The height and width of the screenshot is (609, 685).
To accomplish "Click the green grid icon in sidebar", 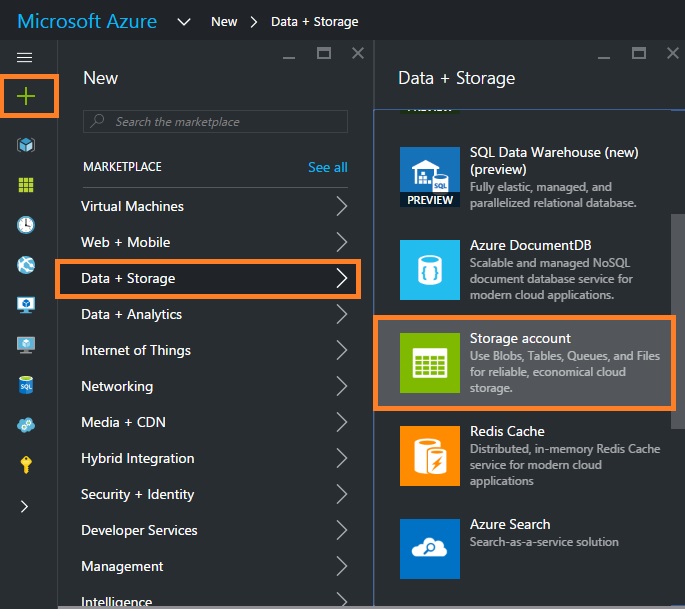I will pos(26,185).
